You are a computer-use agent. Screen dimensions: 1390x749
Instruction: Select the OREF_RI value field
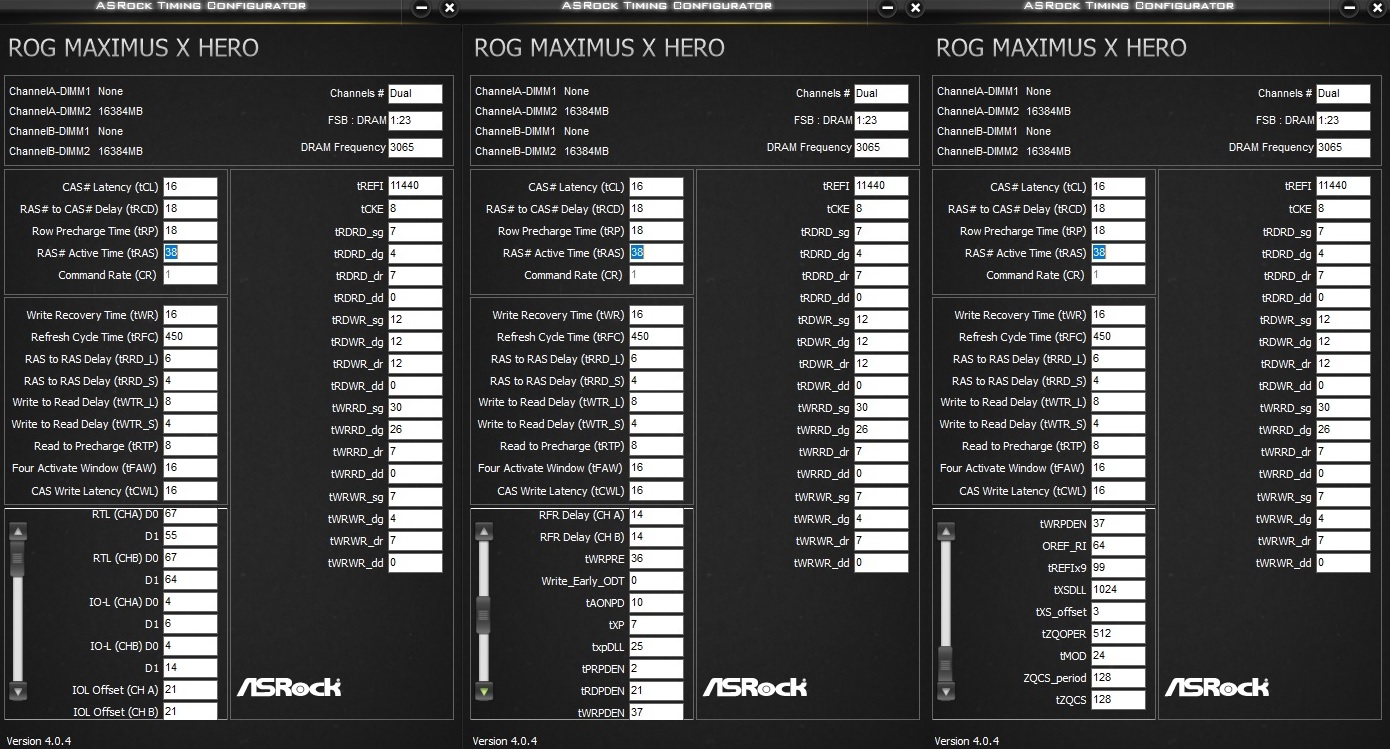pos(1118,545)
